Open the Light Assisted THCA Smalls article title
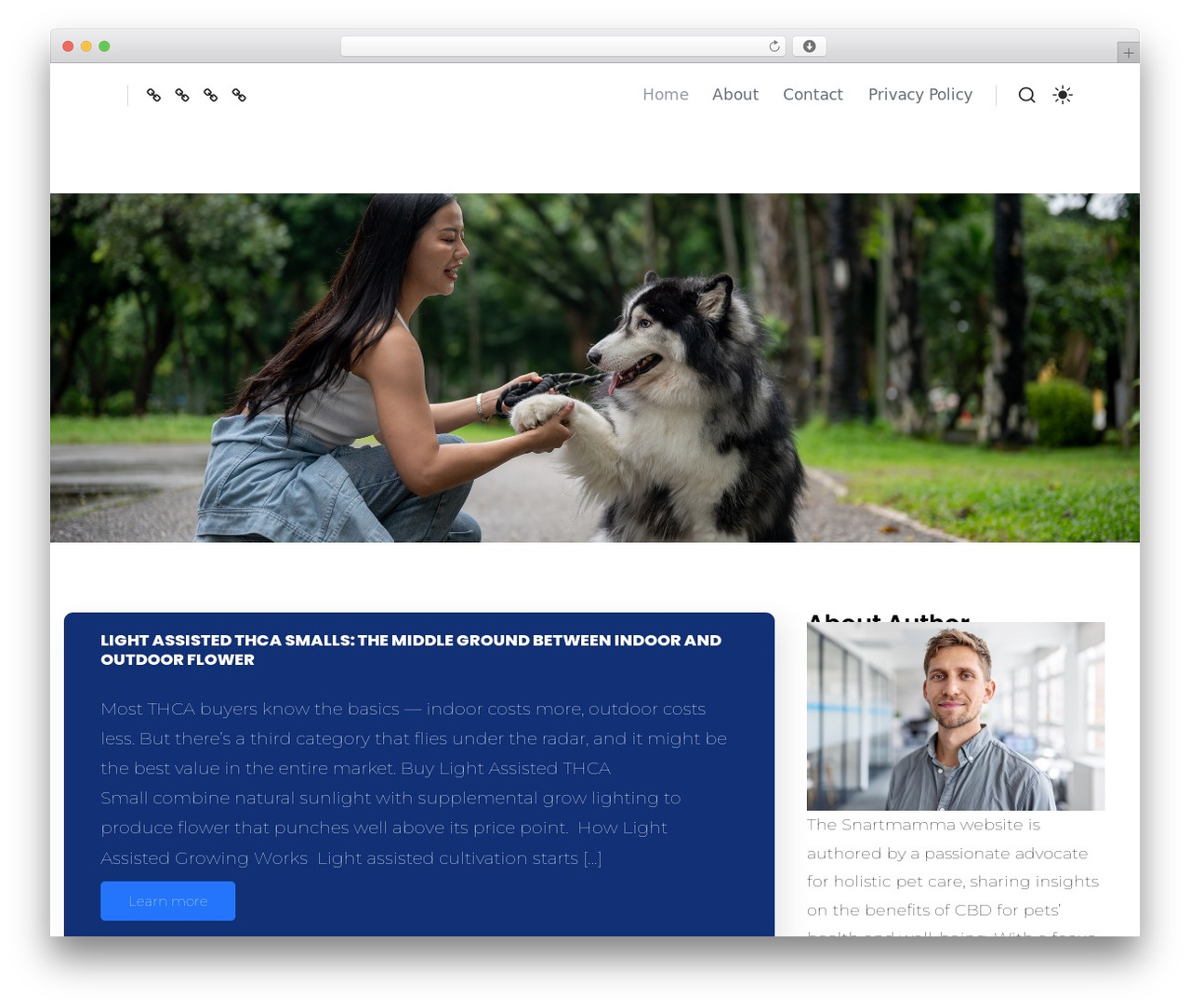Screen dimensions: 1190x1008 coord(411,650)
